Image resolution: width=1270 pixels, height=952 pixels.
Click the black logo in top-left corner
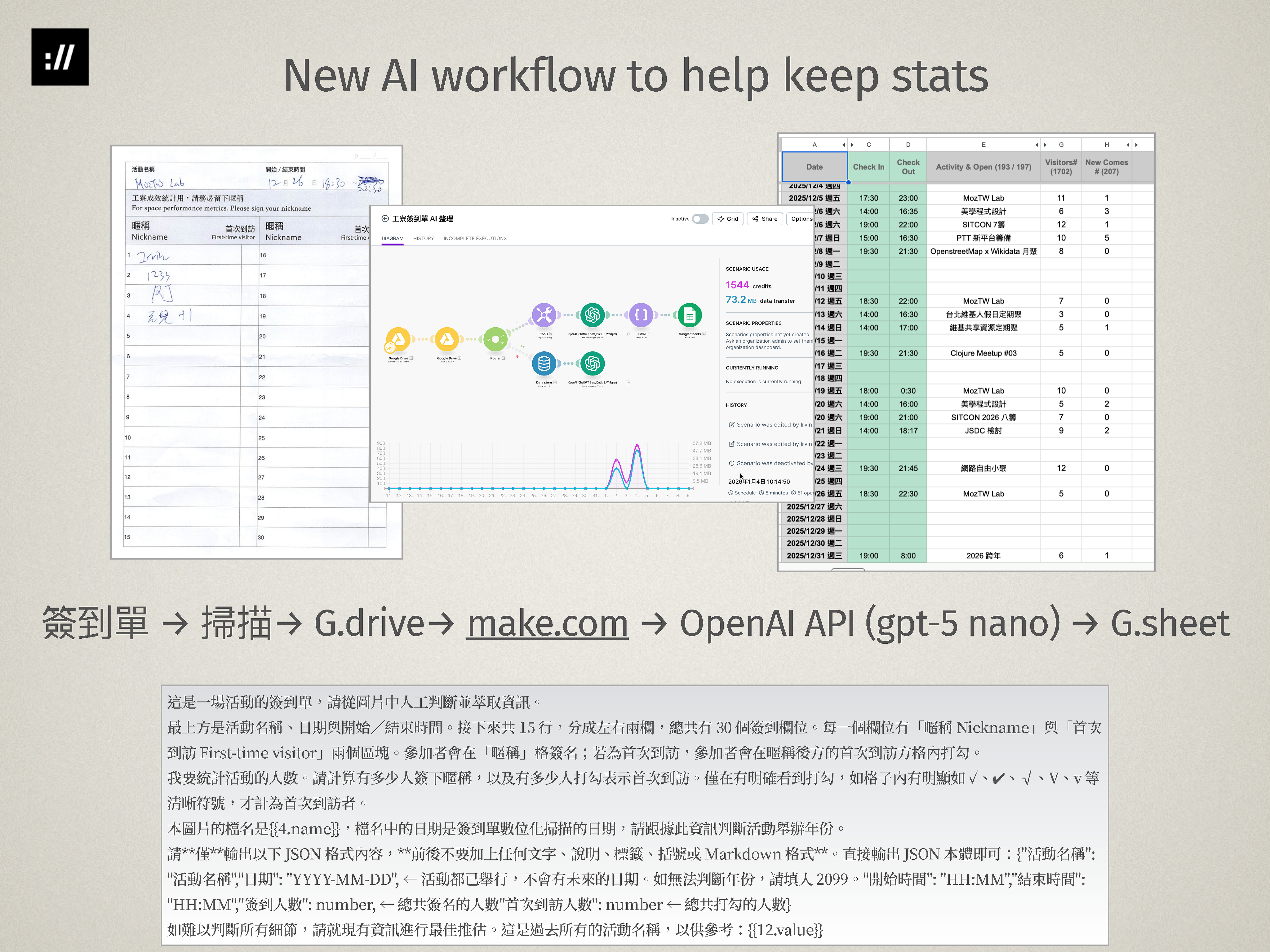coord(60,57)
